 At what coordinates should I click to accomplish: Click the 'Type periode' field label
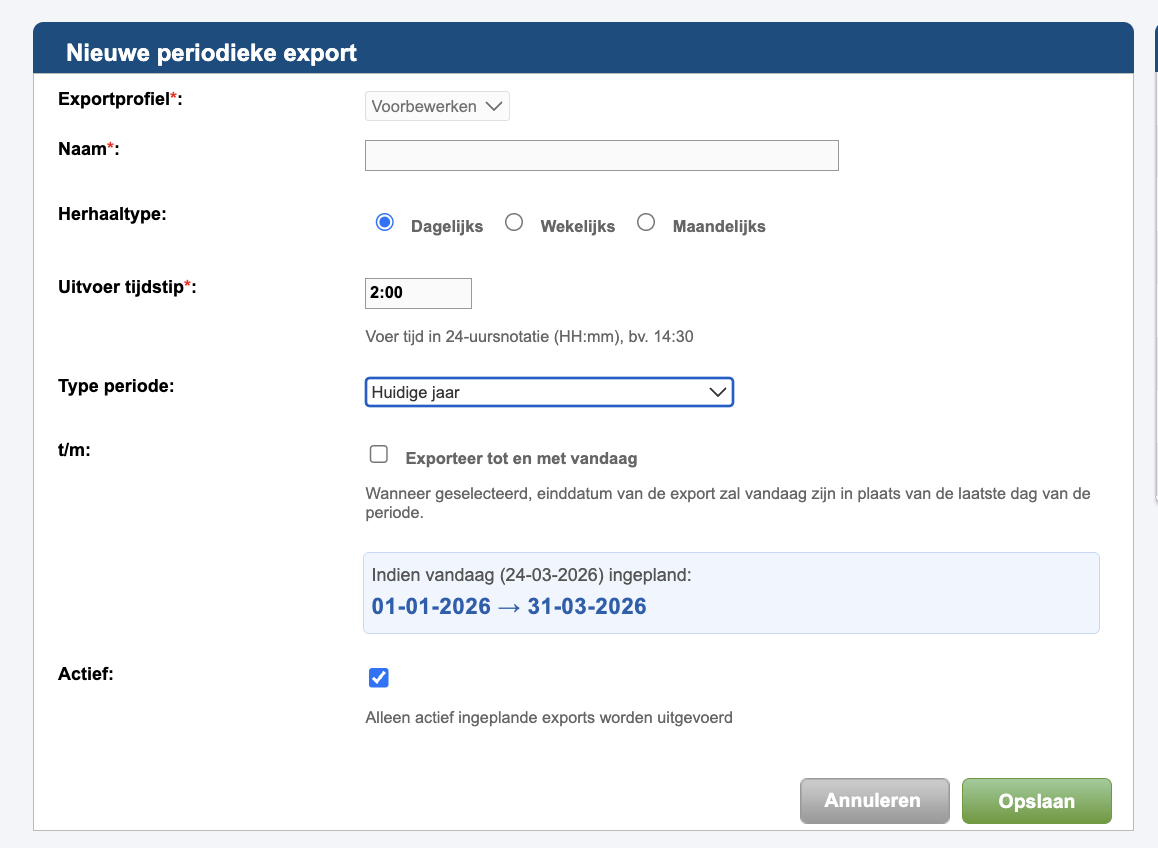click(x=116, y=385)
